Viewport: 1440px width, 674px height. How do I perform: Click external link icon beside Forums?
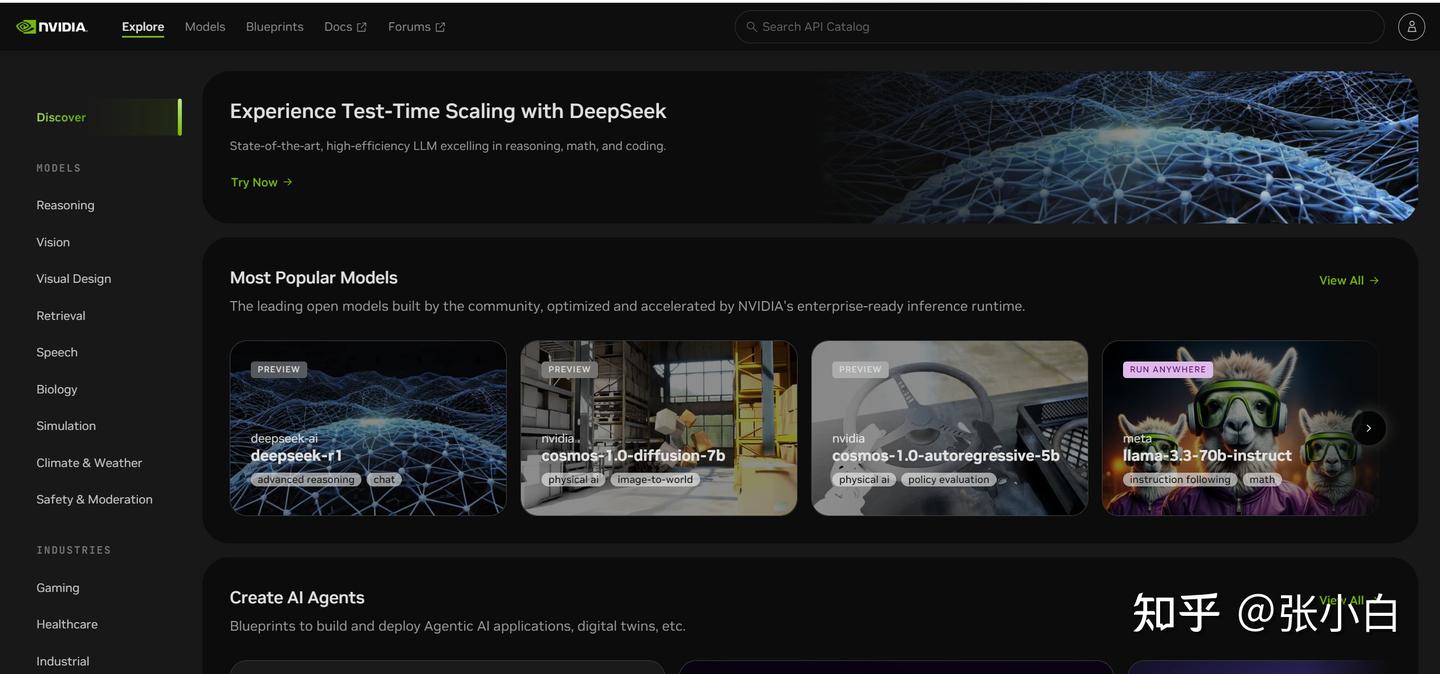[x=440, y=27]
